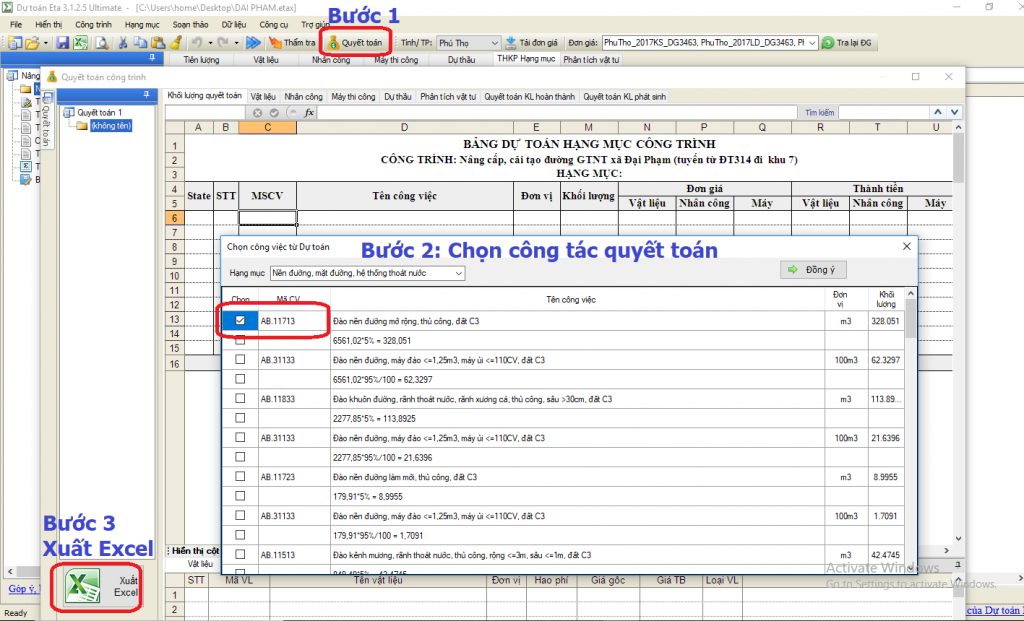The width and height of the screenshot is (1024, 621).
Task: Click the Tìm kiếm search field
Action: pos(890,113)
